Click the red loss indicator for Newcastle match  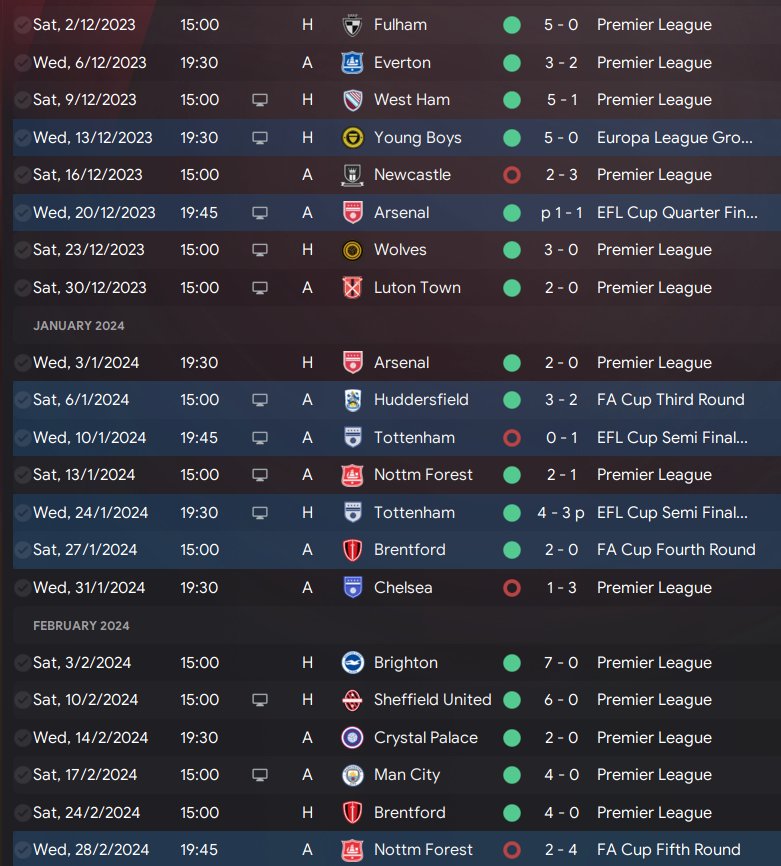[x=512, y=175]
